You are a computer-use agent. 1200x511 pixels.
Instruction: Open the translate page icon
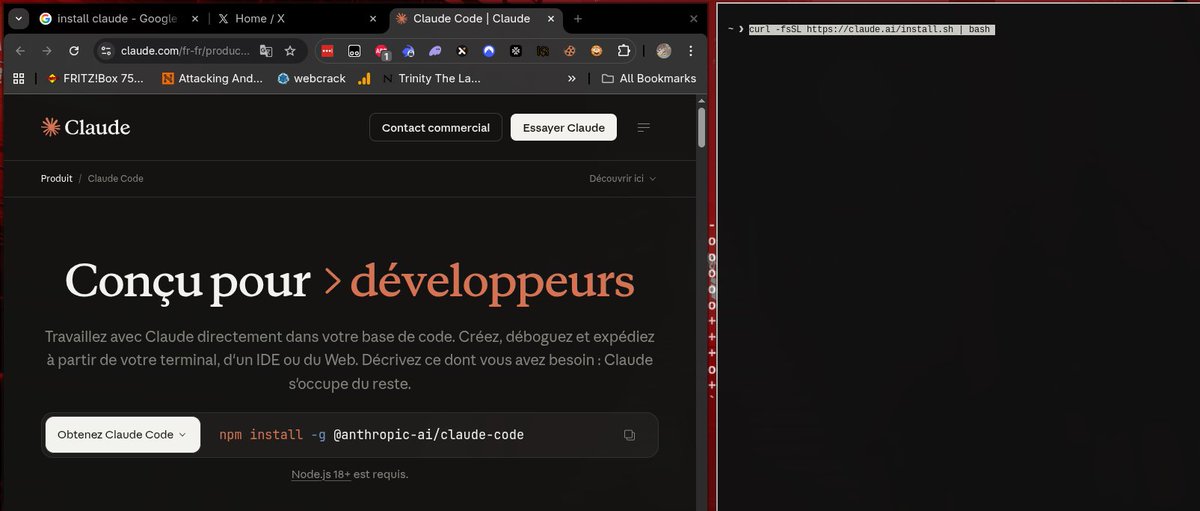266,51
